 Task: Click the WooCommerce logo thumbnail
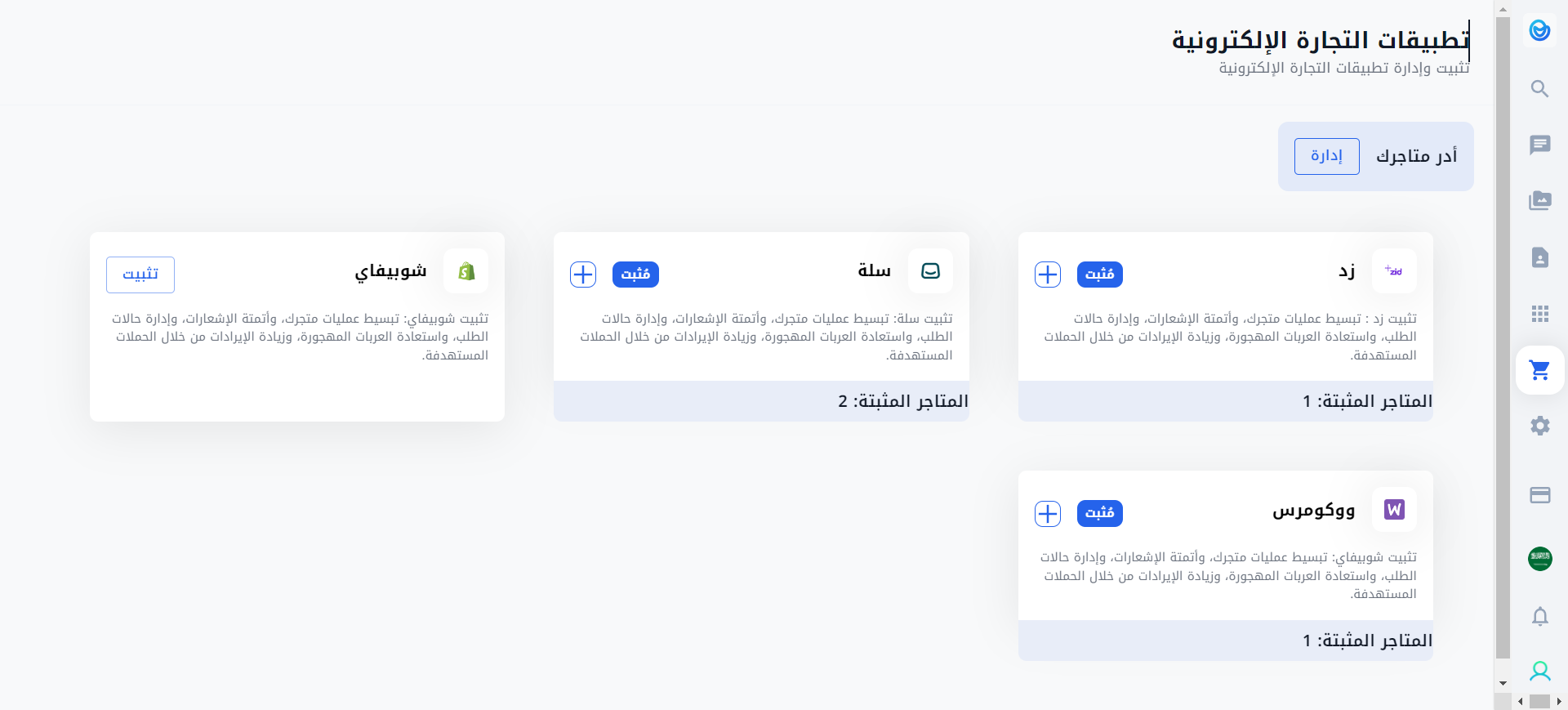pos(1394,510)
